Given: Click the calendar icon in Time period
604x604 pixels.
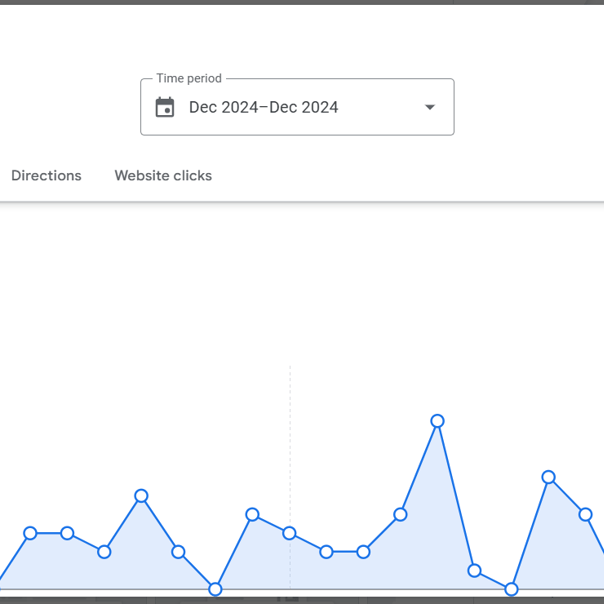Looking at the screenshot, I should tap(165, 107).
